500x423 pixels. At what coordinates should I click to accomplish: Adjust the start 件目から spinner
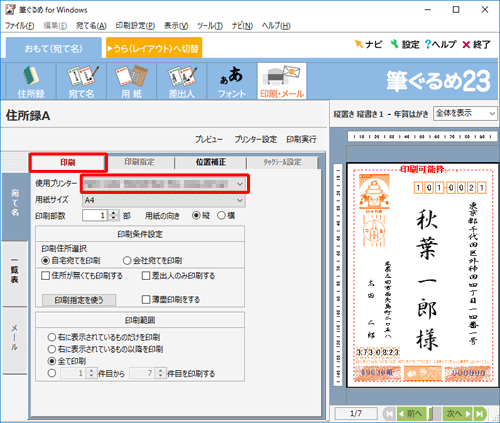click(91, 373)
